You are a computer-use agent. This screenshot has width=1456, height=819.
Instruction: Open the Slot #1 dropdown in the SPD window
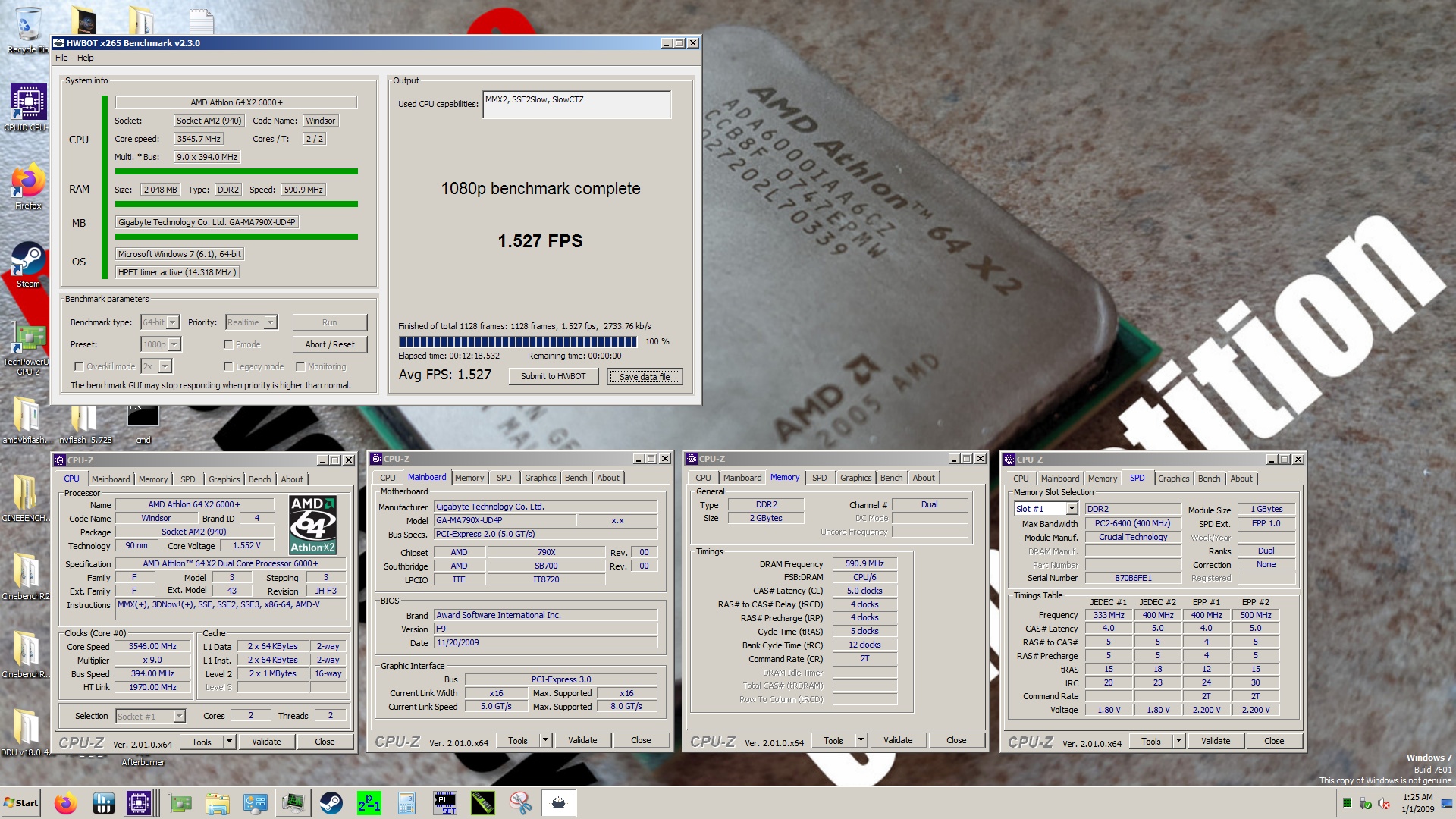[x=1046, y=509]
